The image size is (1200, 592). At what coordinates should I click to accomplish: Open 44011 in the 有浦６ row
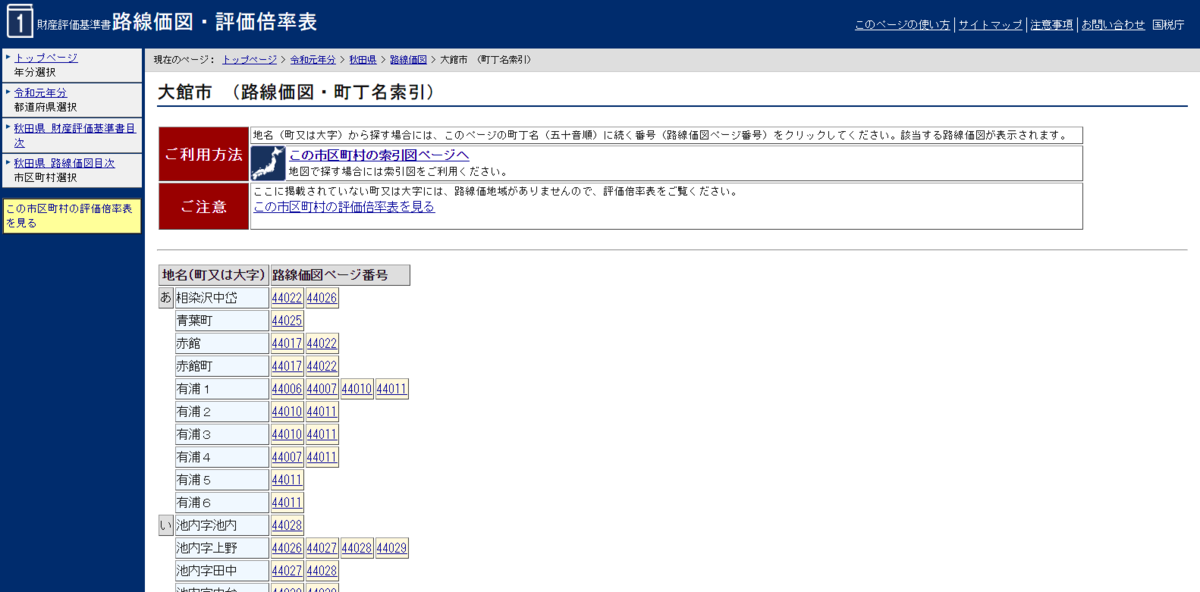(287, 503)
